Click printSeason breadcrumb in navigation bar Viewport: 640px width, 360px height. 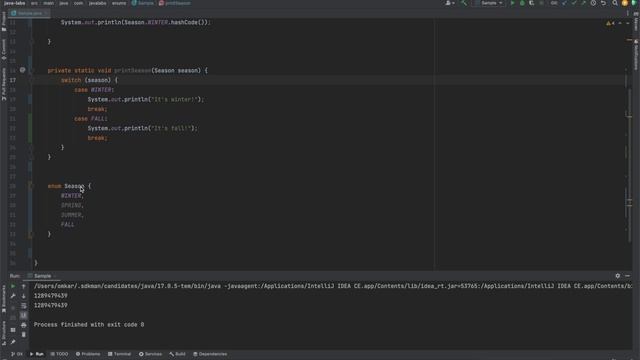tap(175, 3)
